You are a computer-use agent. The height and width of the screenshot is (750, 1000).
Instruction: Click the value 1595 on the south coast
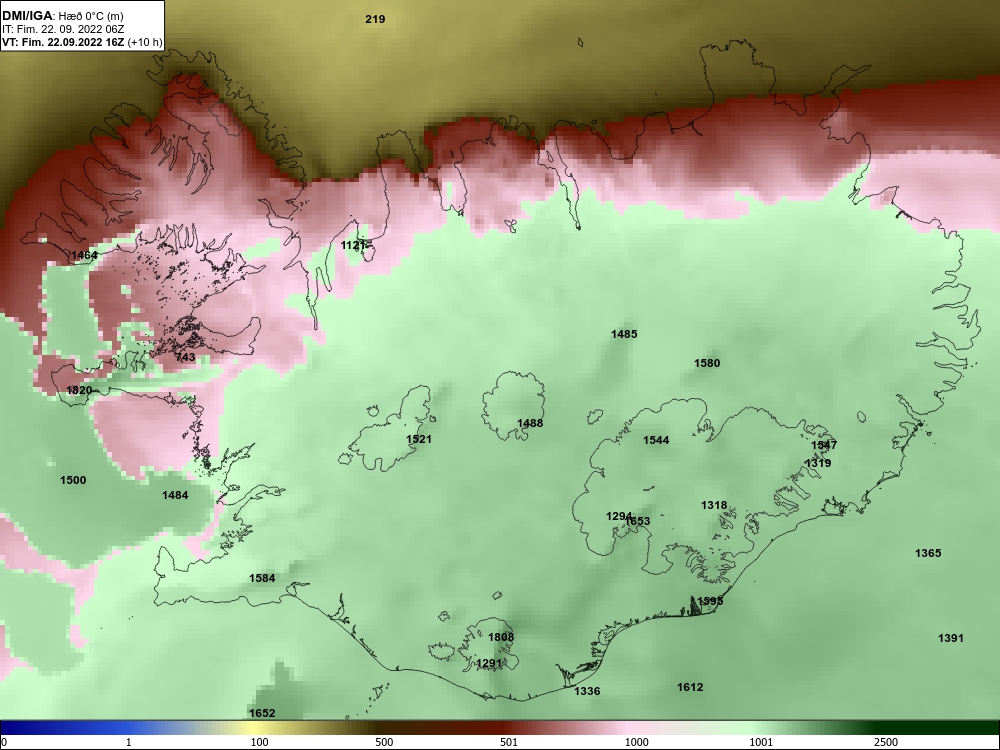710,601
